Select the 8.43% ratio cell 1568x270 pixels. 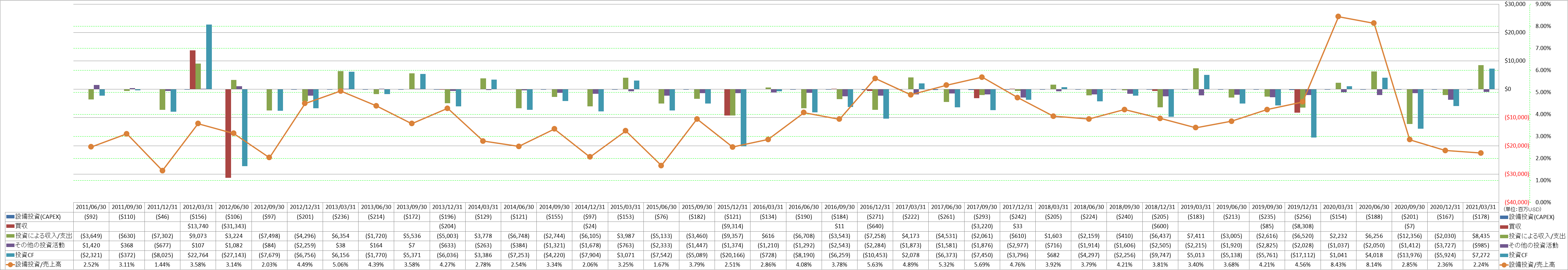1338,265
